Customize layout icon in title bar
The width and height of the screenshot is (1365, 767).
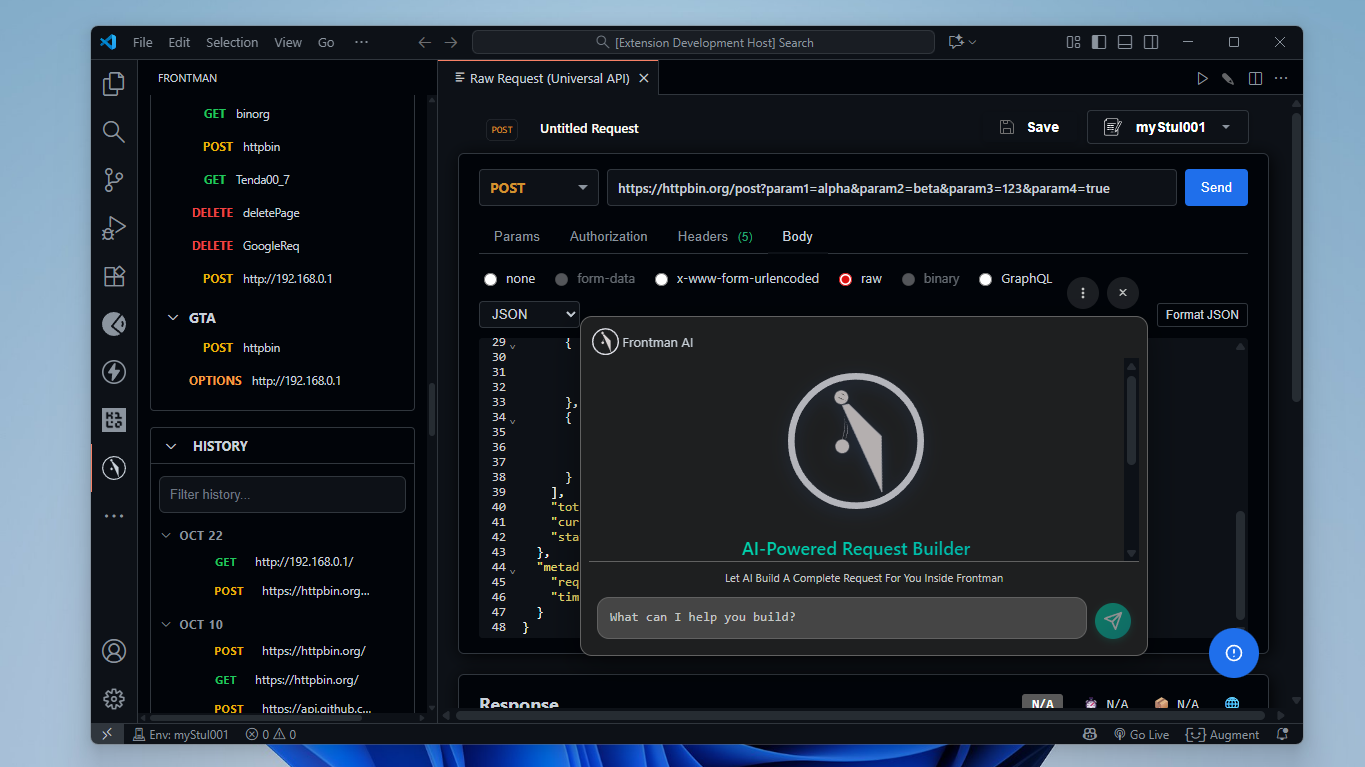(1073, 42)
